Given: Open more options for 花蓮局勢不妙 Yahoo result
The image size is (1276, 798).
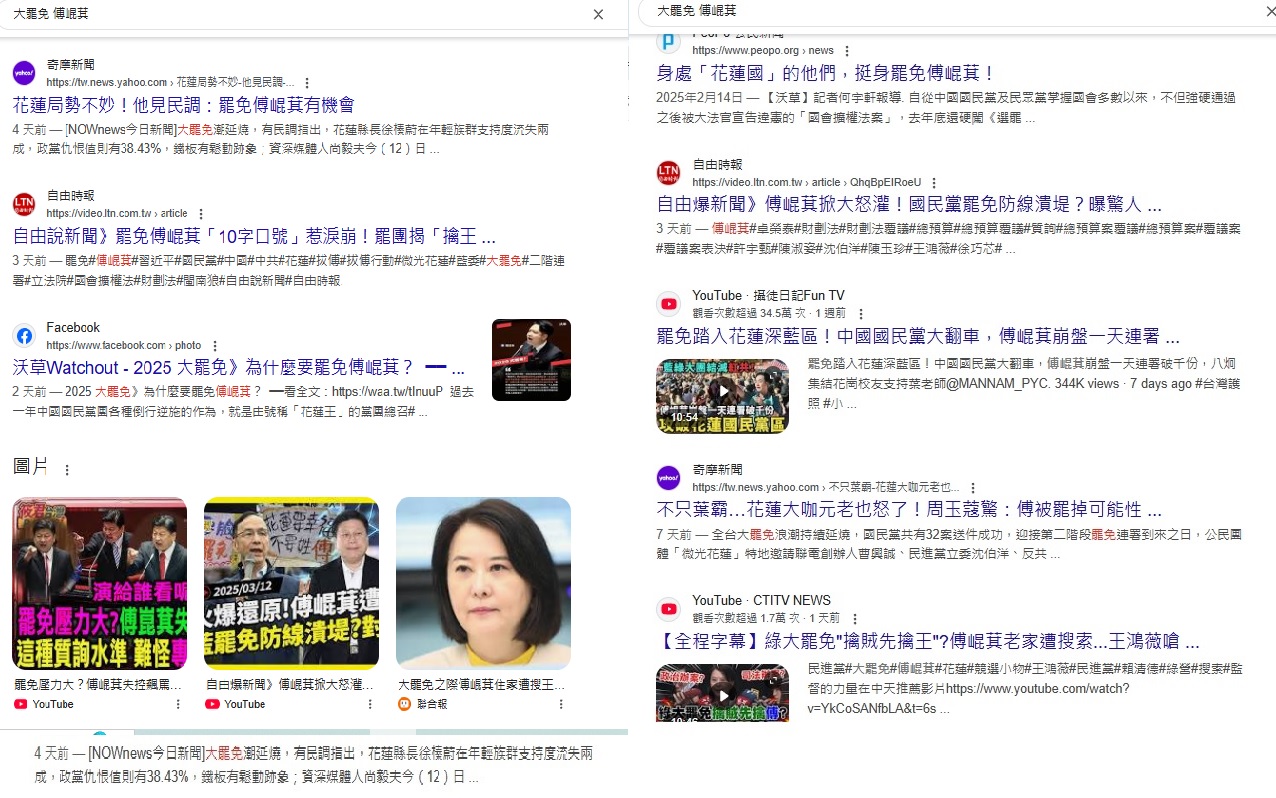Looking at the screenshot, I should coord(307,83).
